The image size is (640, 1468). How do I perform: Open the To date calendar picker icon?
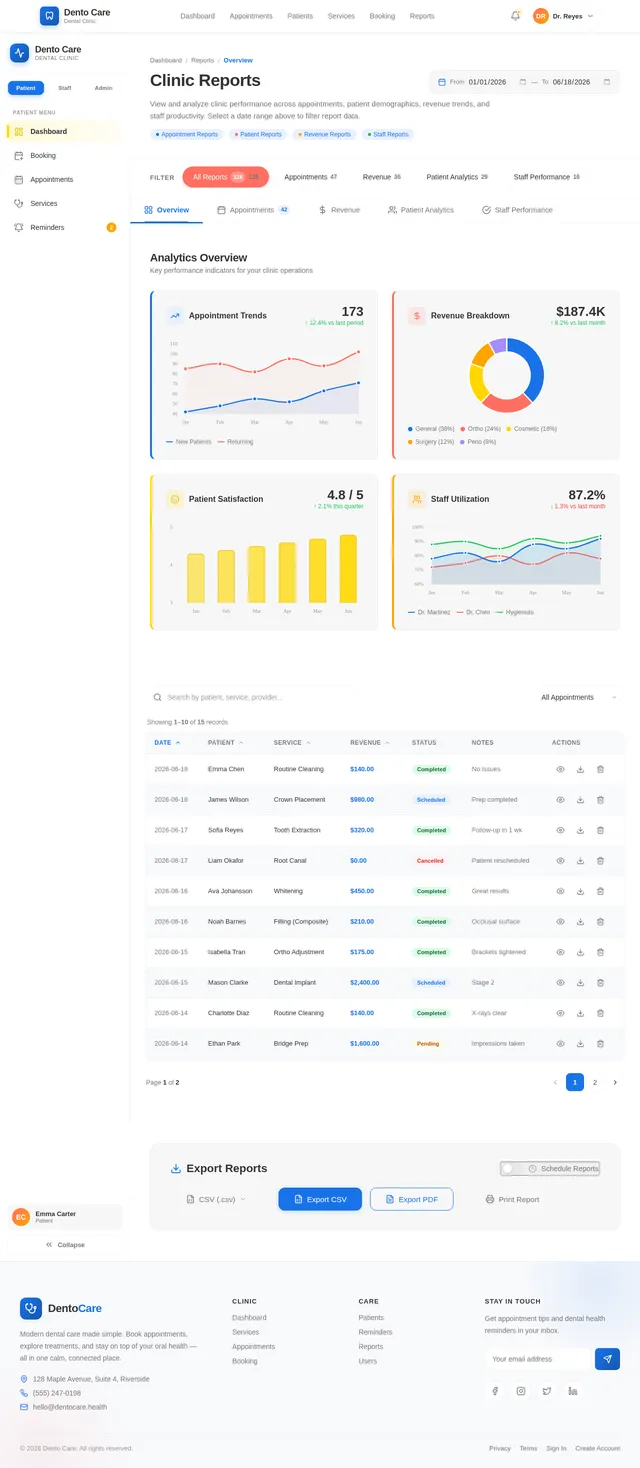coord(606,82)
